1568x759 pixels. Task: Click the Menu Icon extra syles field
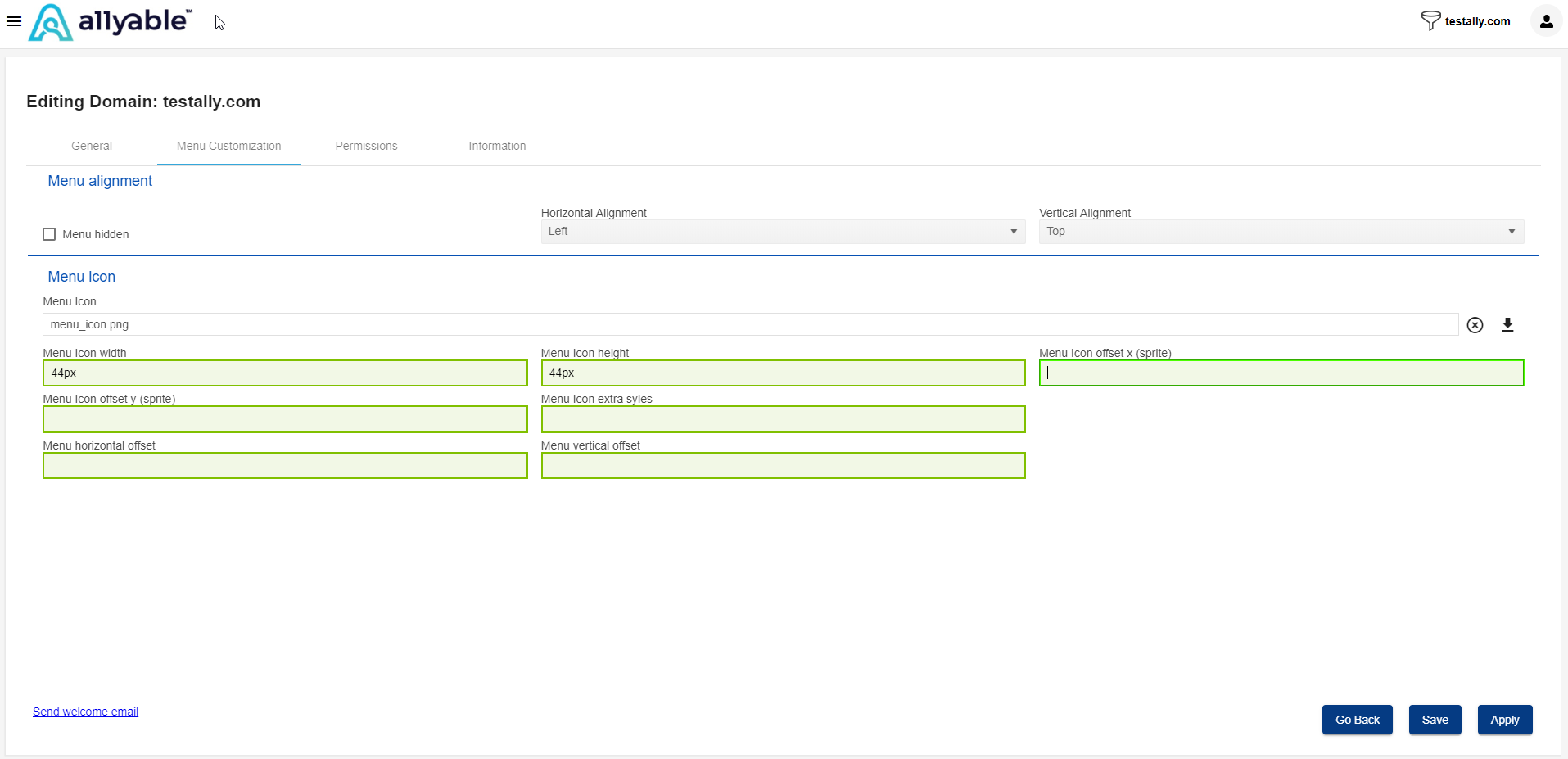point(783,419)
